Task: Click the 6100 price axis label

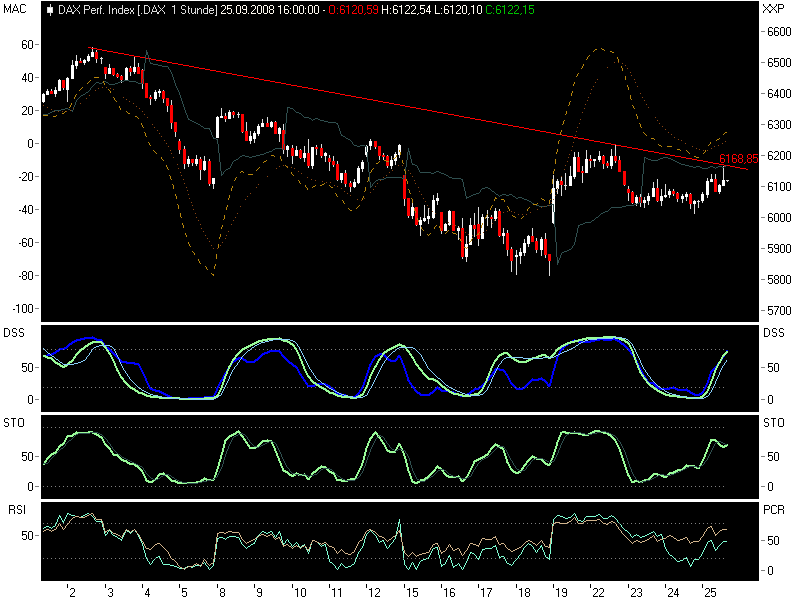Action: [x=779, y=187]
